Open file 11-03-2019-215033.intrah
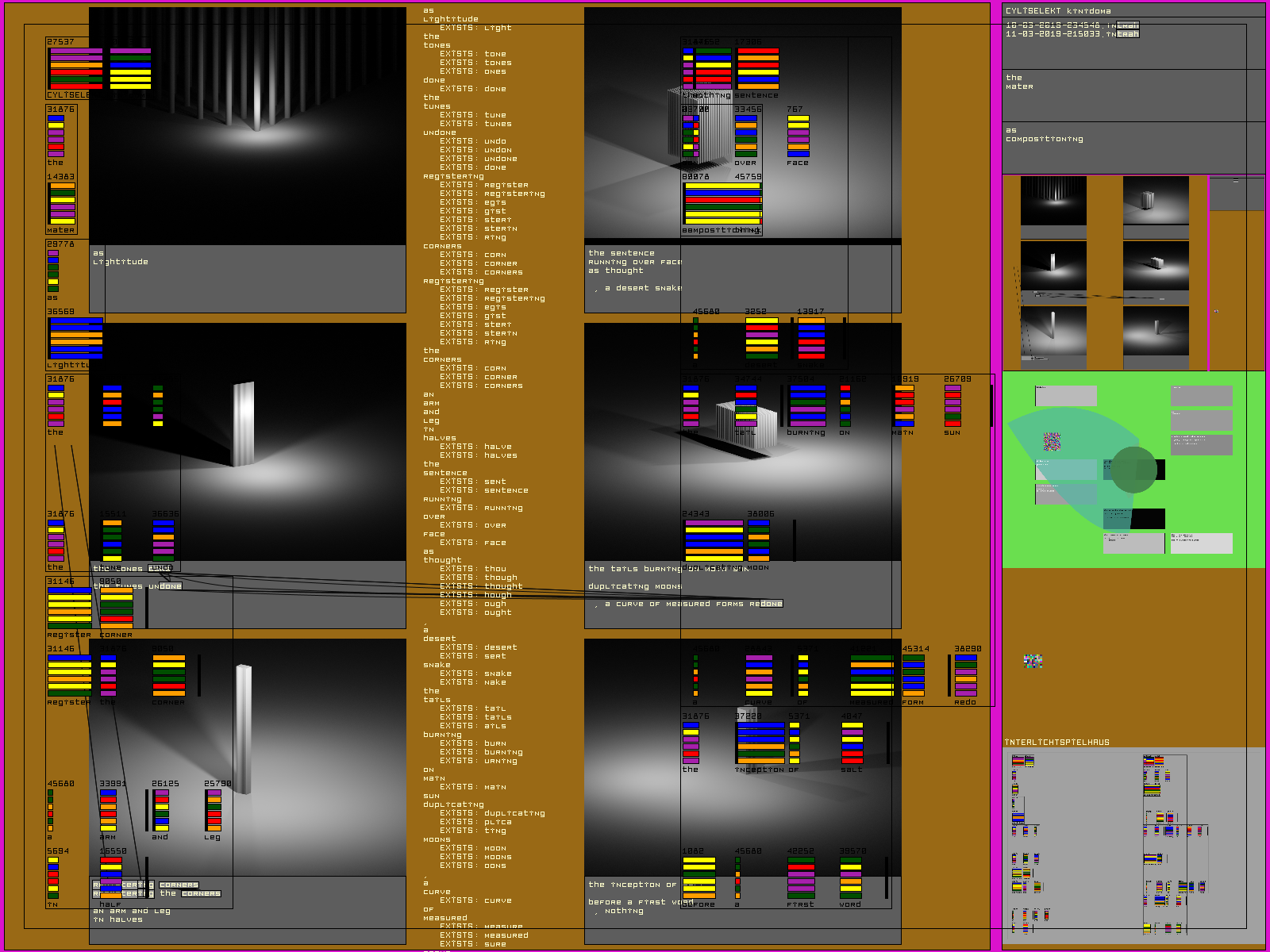 [1072, 34]
